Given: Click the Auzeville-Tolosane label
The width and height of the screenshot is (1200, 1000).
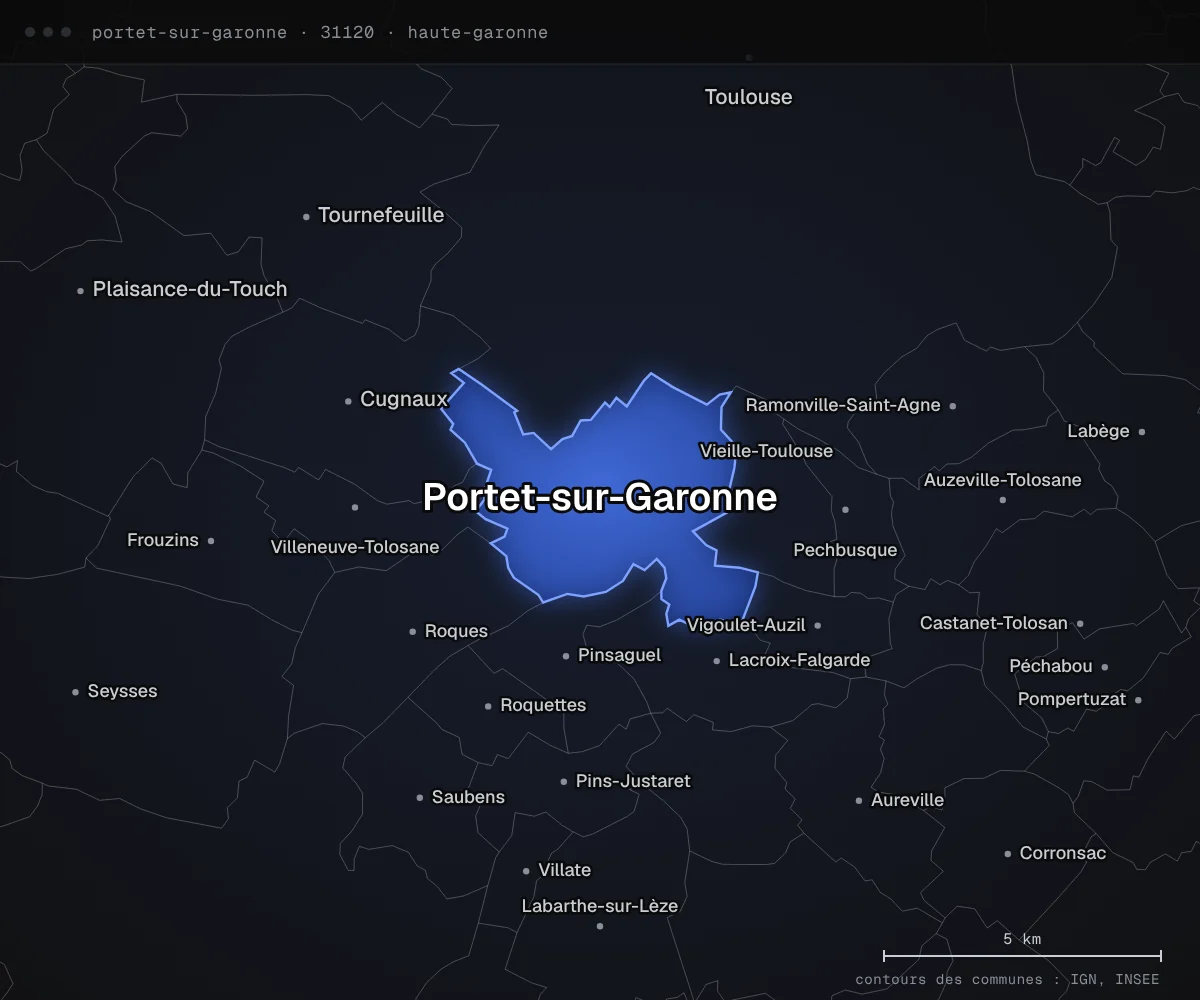Looking at the screenshot, I should tap(1003, 480).
